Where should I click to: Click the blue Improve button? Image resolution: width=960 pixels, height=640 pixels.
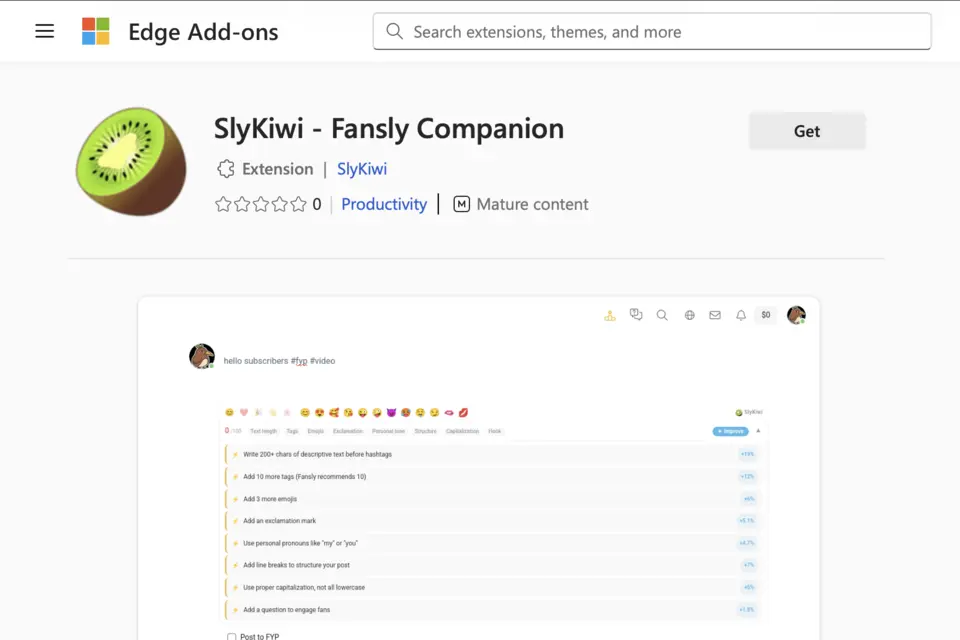coord(730,431)
